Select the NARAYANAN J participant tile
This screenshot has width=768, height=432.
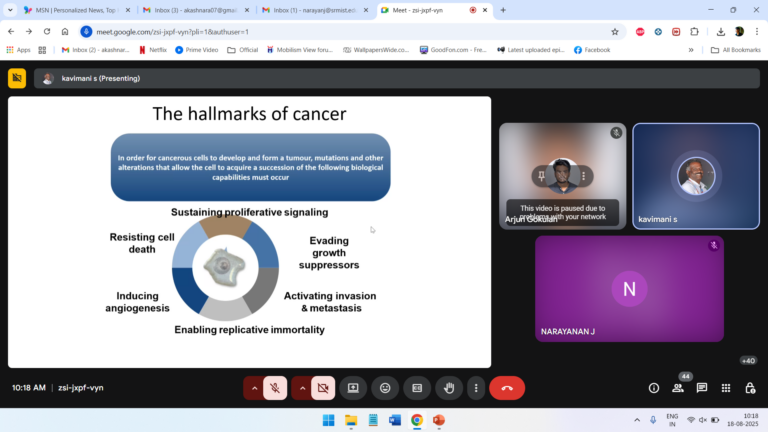(629, 289)
